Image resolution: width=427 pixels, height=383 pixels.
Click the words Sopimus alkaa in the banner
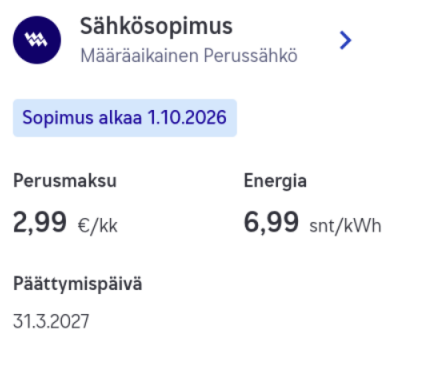tap(82, 118)
